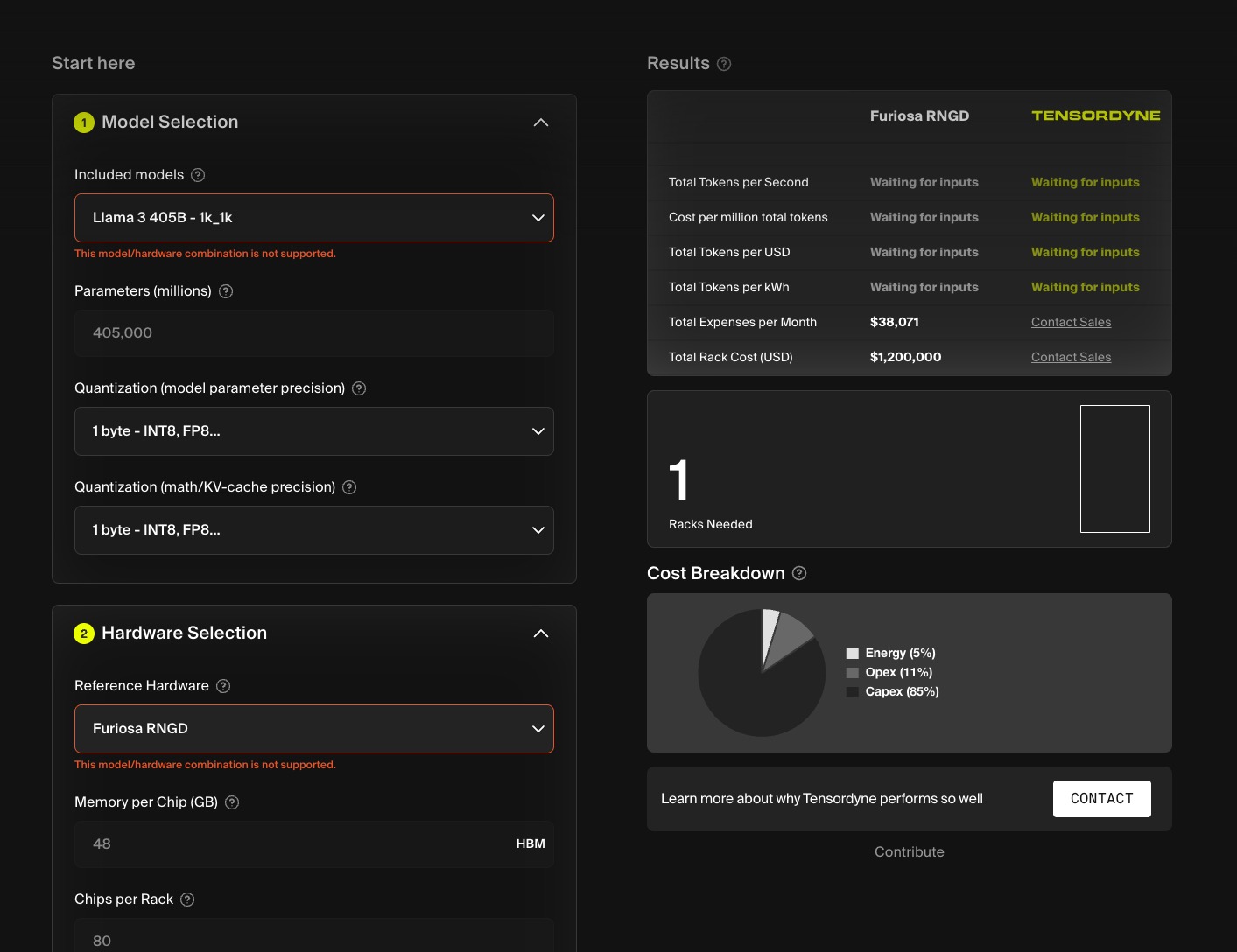This screenshot has height=952, width=1237.
Task: Open the Llama 3 405B model dropdown
Action: pyautogui.click(x=314, y=218)
